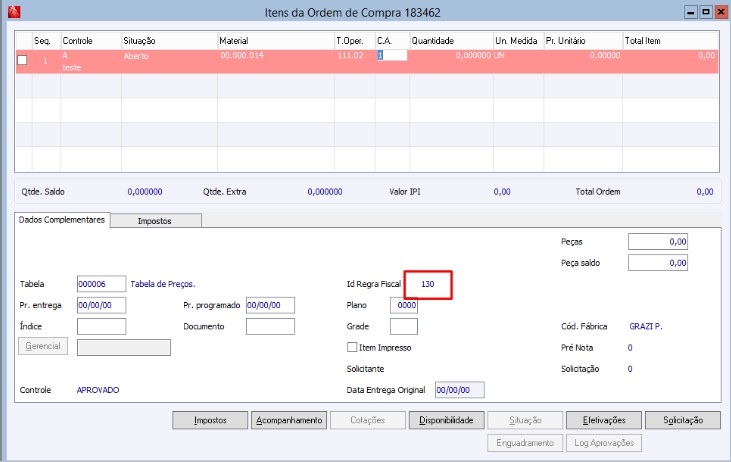Switch to the Impostos tab
Image resolution: width=731 pixels, height=462 pixels.
pos(155,221)
